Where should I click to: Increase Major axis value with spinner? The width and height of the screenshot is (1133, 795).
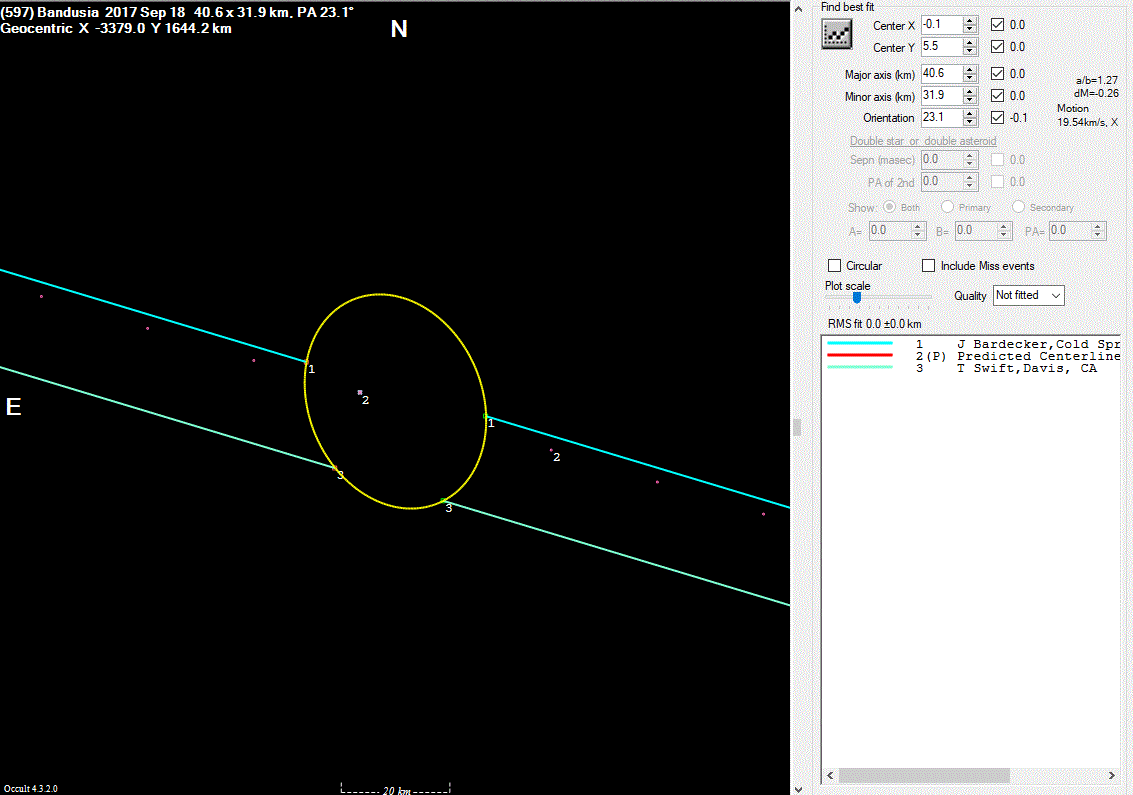pyautogui.click(x=970, y=69)
